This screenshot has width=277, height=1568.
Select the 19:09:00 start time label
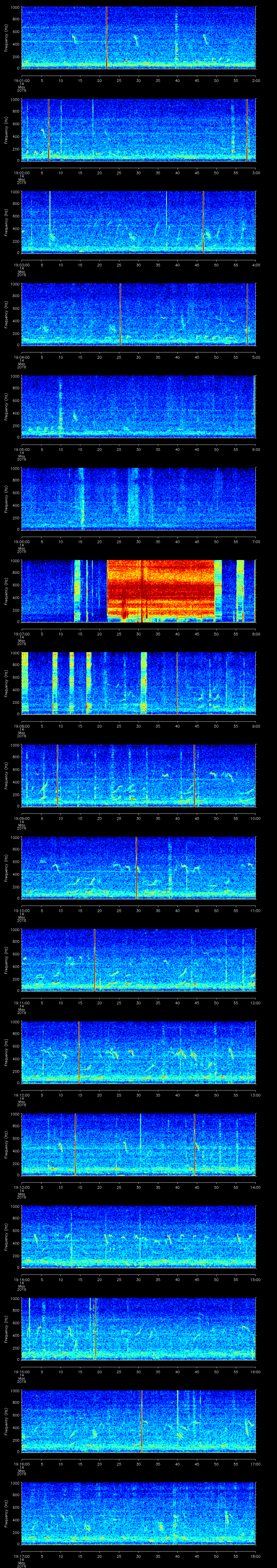pos(21,818)
